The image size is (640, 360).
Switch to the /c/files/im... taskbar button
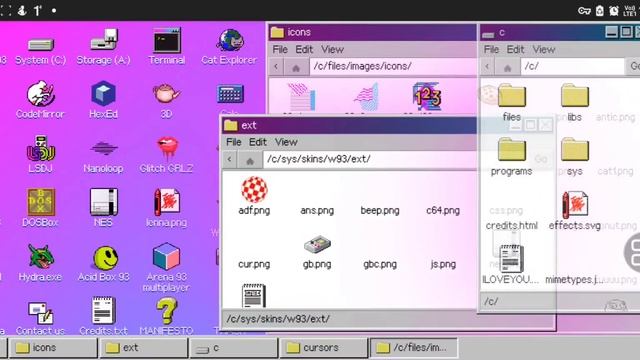point(414,348)
